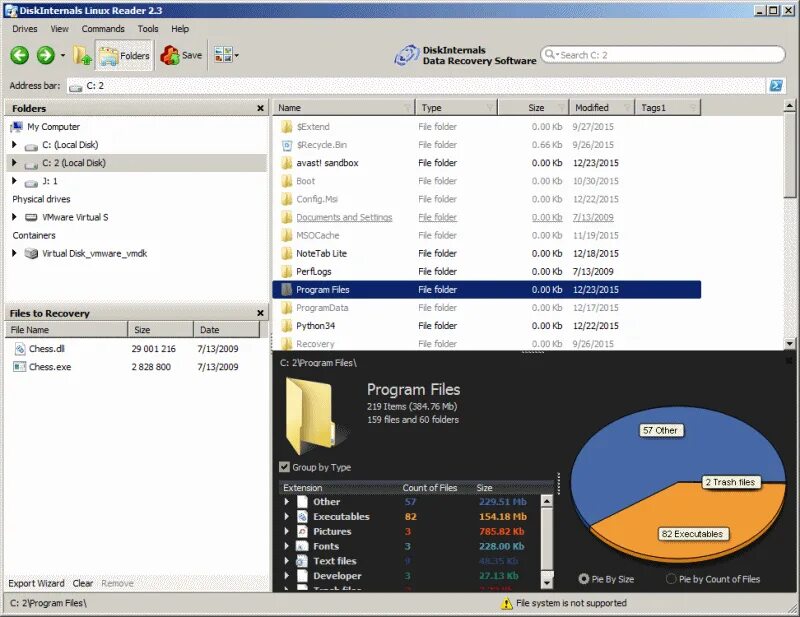This screenshot has width=800, height=617.
Task: Open the view mode dropdown icon
Action: pyautogui.click(x=226, y=55)
